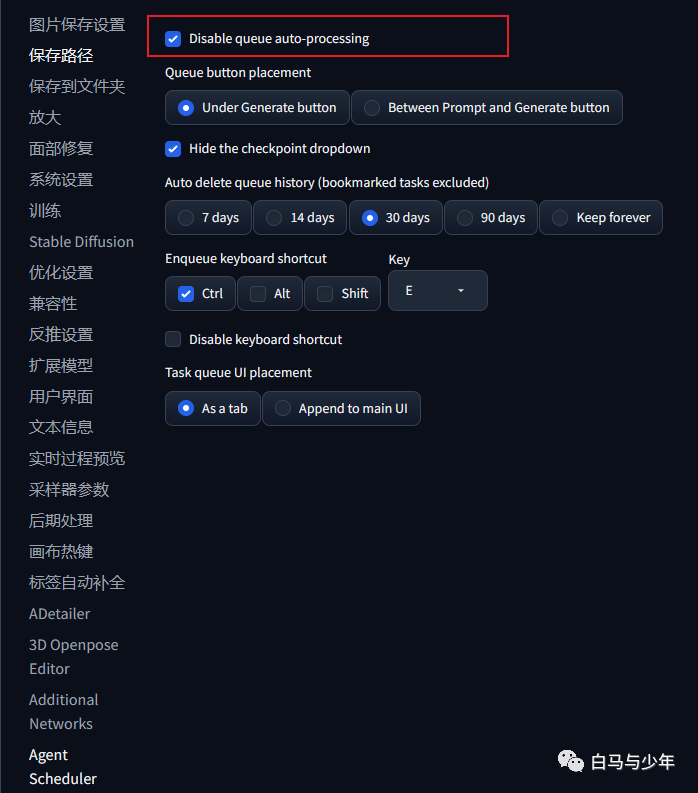Enable the Shift modifier checkbox
This screenshot has height=793, width=698.
coord(325,294)
